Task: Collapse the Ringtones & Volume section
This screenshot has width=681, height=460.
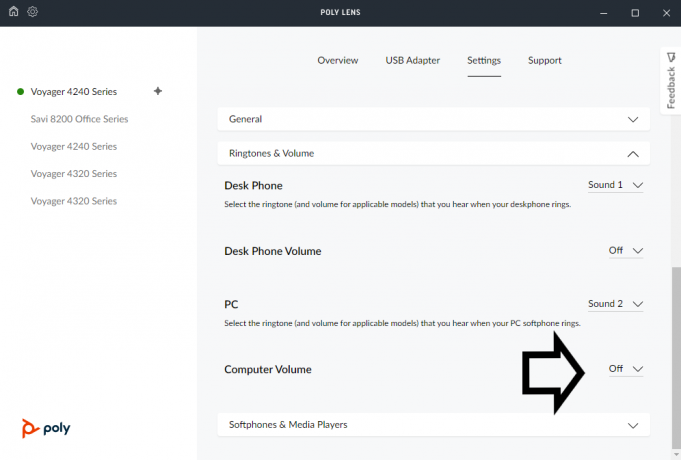Action: pyautogui.click(x=632, y=154)
